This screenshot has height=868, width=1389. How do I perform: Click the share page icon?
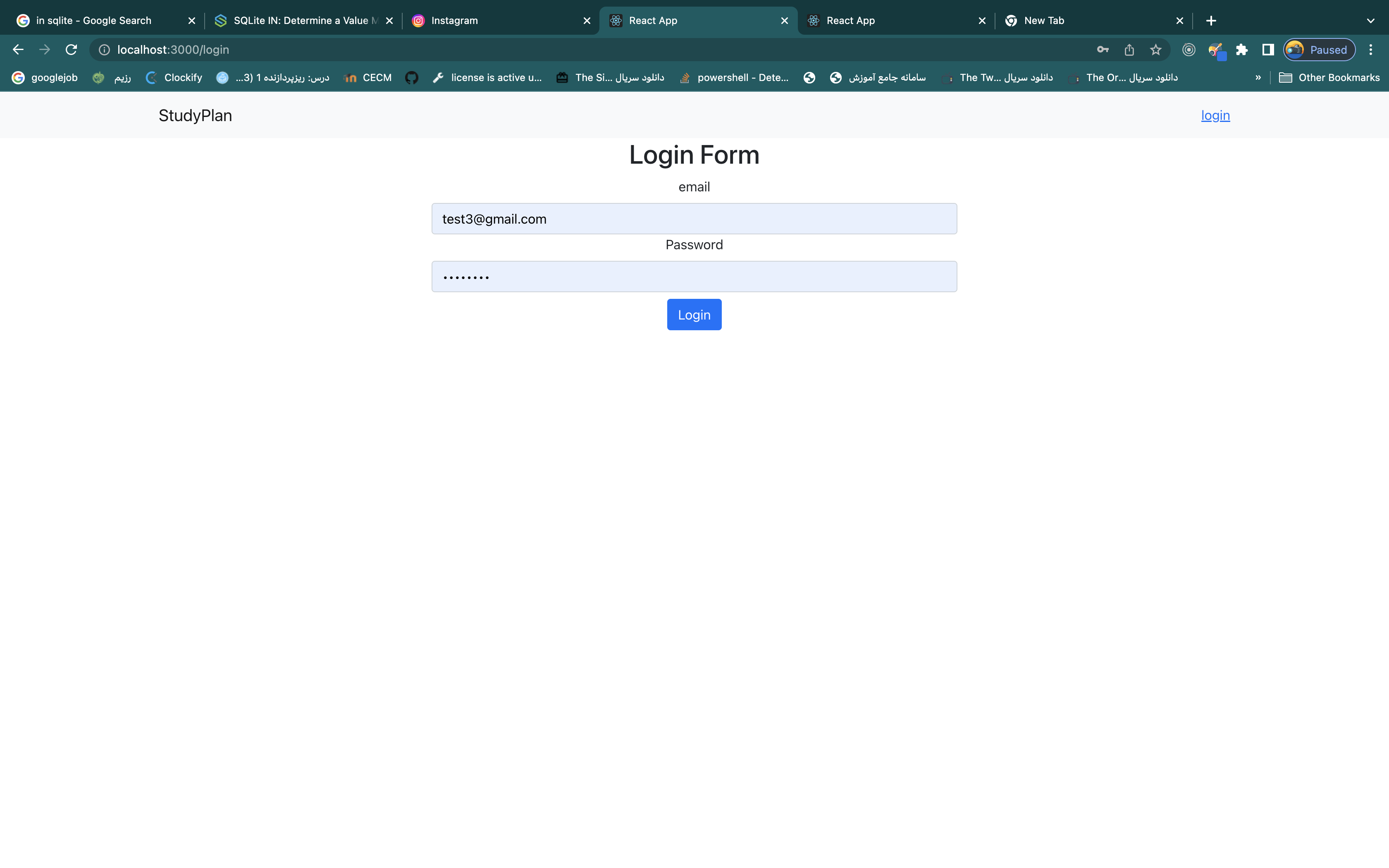pyautogui.click(x=1129, y=50)
